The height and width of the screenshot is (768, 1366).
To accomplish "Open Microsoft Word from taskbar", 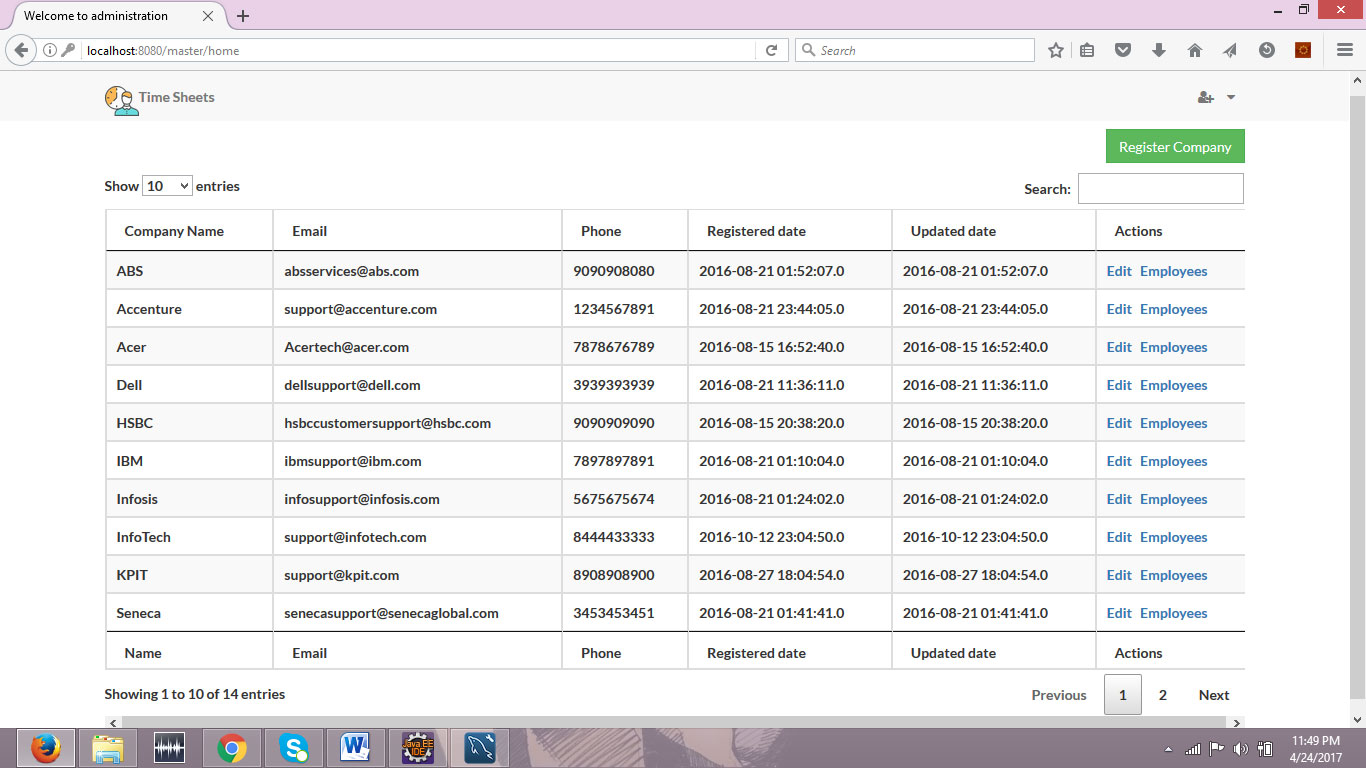I will (x=356, y=748).
